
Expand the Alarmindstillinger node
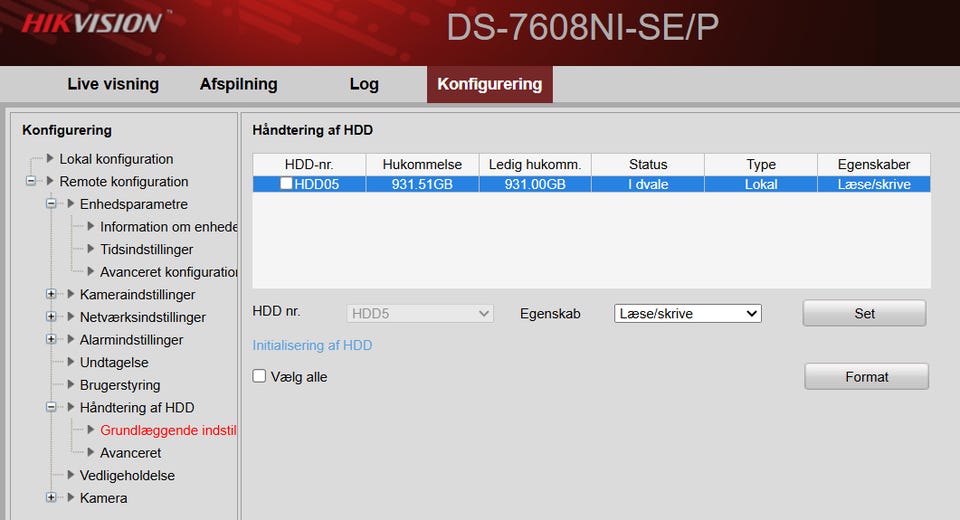[x=51, y=339]
